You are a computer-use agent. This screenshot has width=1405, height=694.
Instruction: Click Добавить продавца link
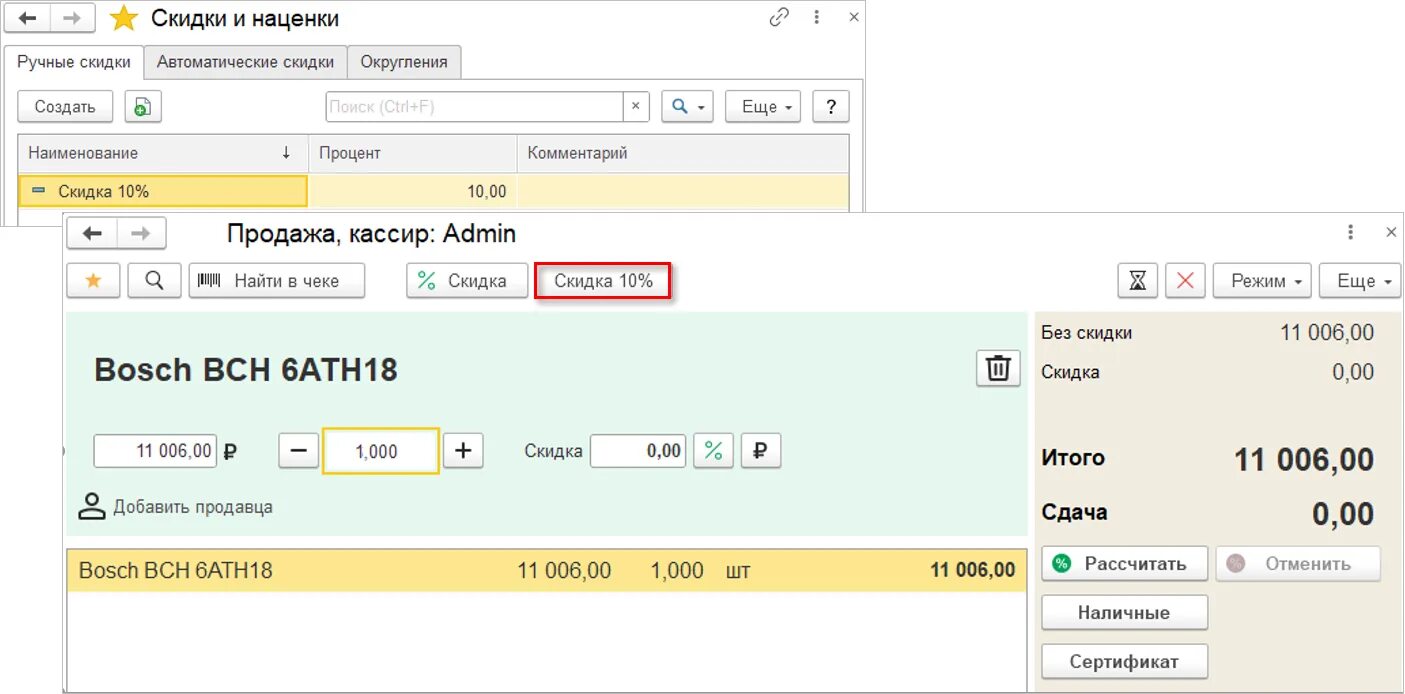point(193,507)
